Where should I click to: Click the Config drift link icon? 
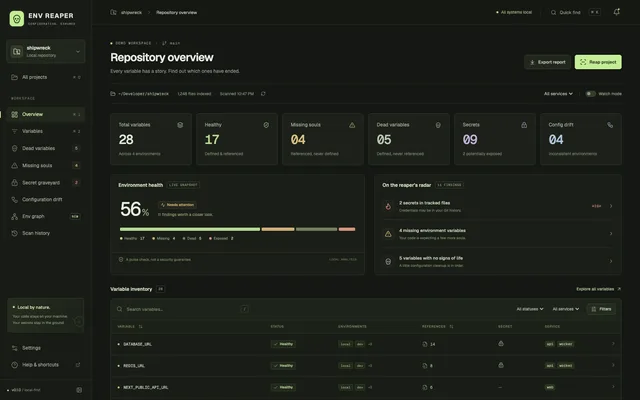610,125
